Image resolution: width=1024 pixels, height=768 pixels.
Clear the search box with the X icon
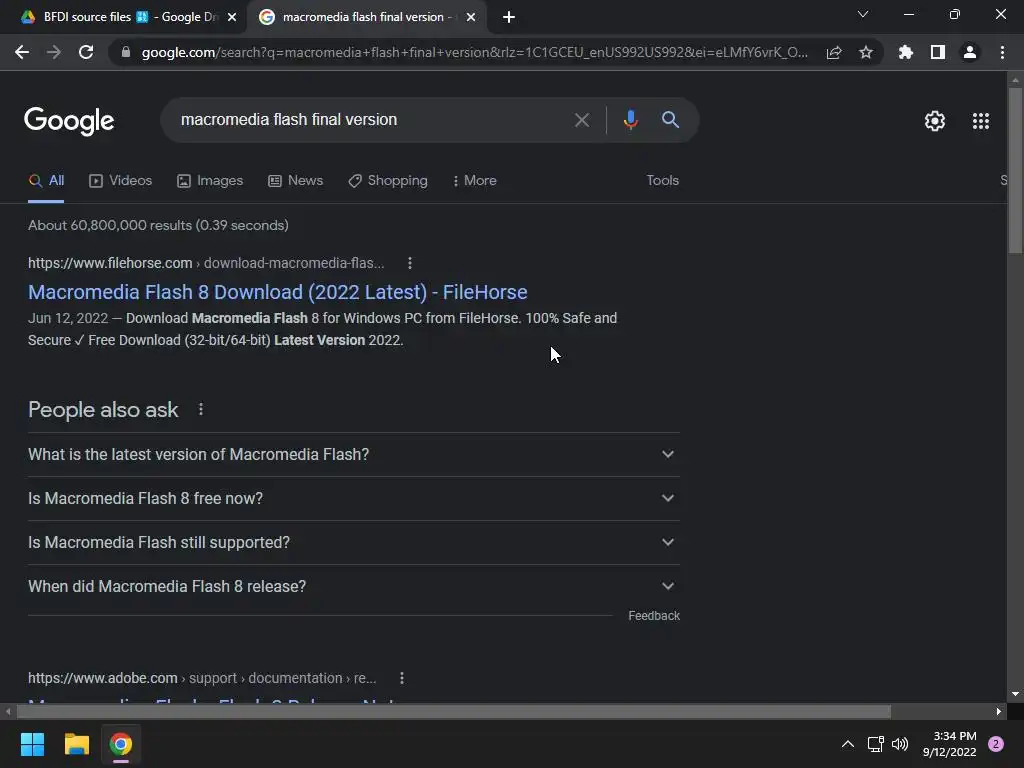click(x=581, y=120)
